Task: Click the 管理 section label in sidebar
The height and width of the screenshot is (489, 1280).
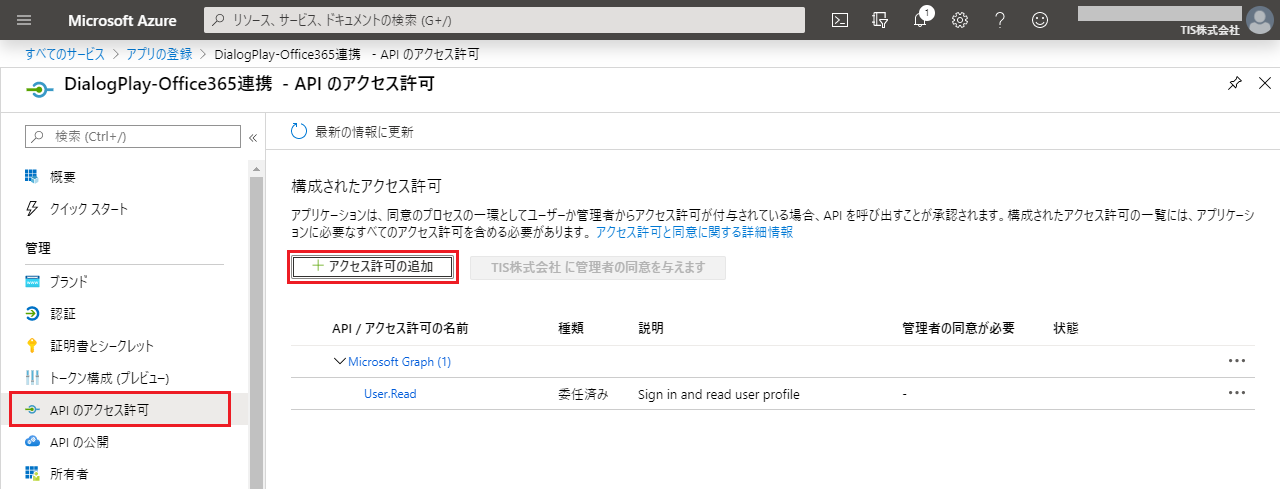Action: [x=38, y=247]
